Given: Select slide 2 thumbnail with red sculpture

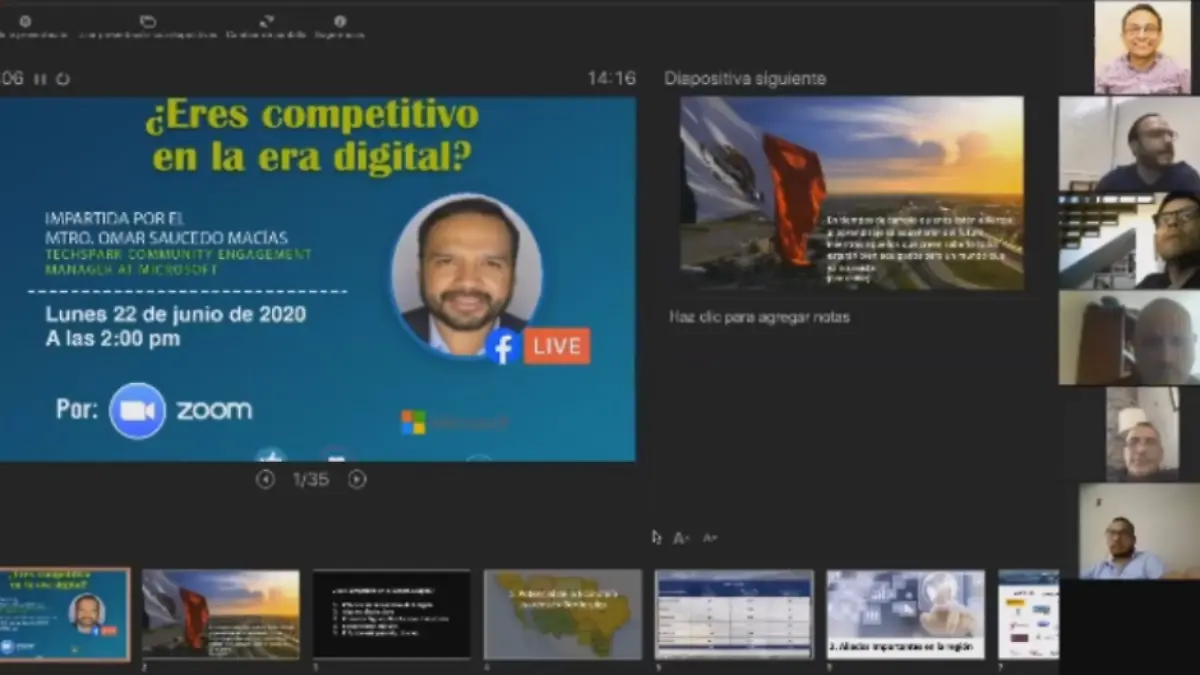Looking at the screenshot, I should click(220, 614).
